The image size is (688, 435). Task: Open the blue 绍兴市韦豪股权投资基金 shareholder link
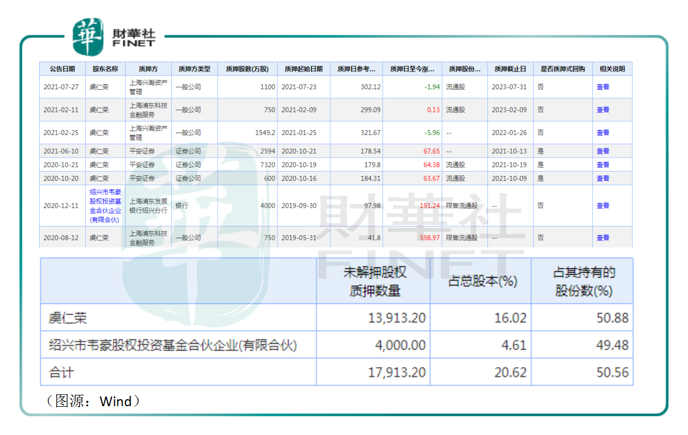pos(105,206)
